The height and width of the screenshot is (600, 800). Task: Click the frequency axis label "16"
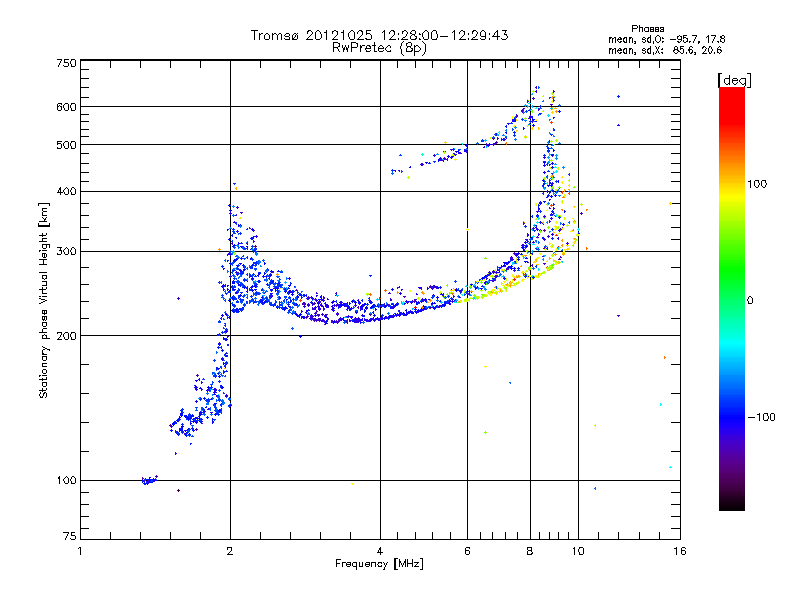coord(680,551)
